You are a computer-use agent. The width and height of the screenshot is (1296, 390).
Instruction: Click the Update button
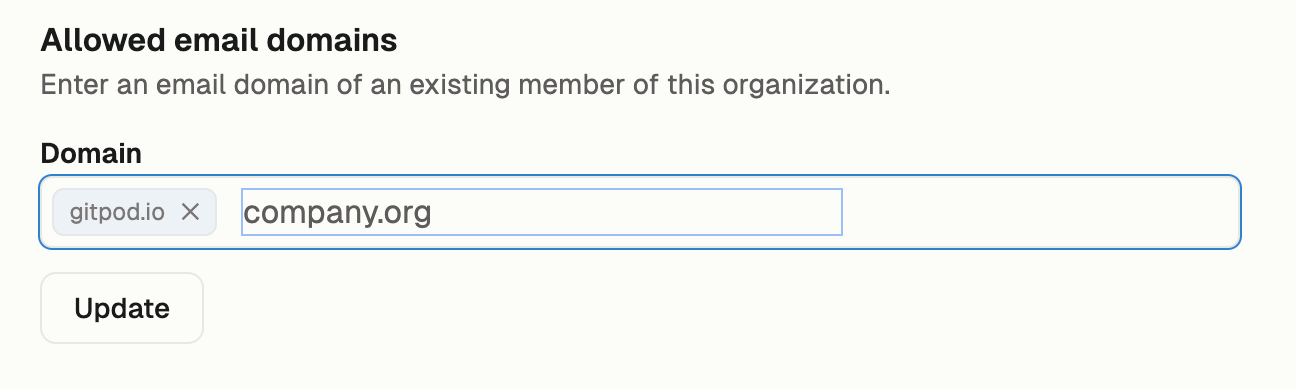click(x=122, y=308)
